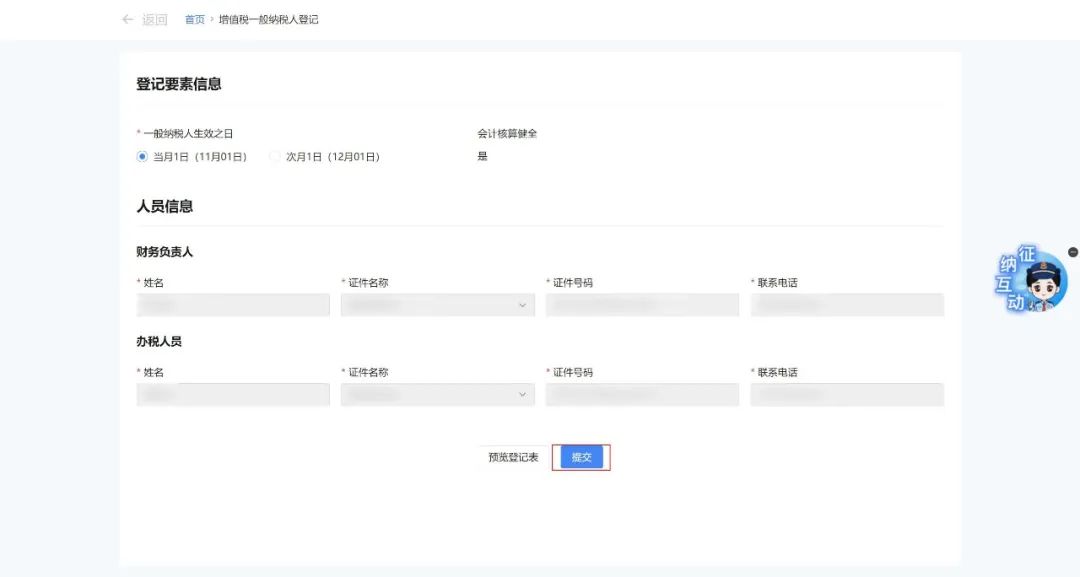Click the 人员信息 heading
1080x577 pixels.
(x=165, y=207)
